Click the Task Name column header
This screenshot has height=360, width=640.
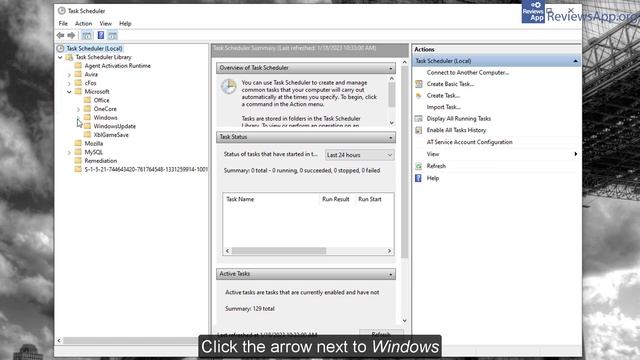pos(240,199)
